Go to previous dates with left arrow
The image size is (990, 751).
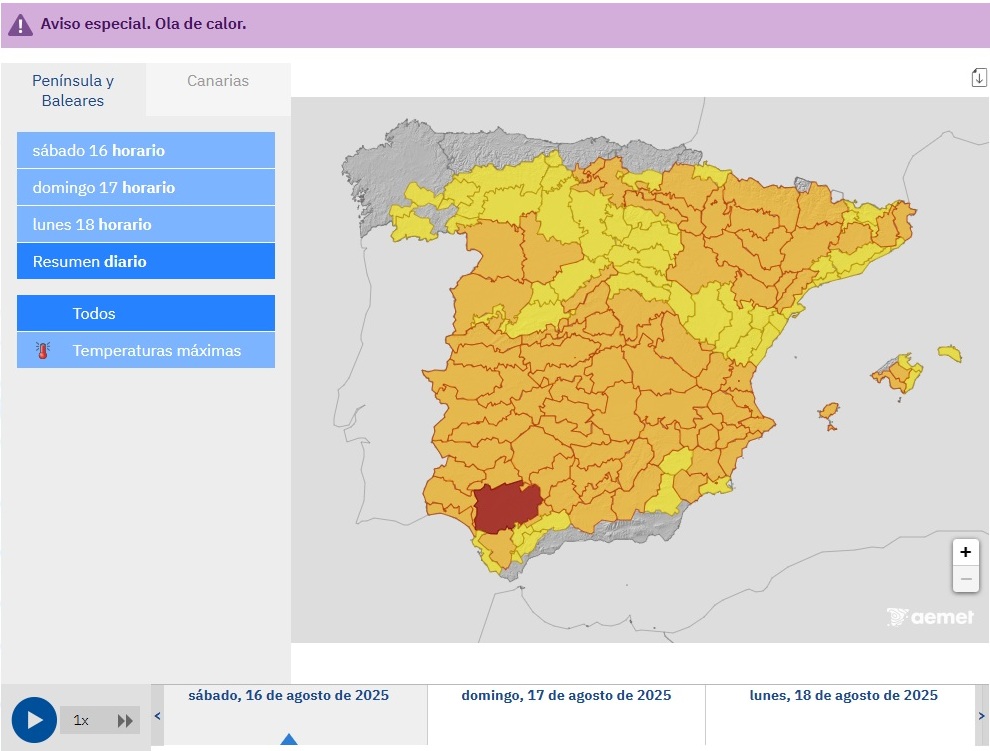pyautogui.click(x=158, y=716)
